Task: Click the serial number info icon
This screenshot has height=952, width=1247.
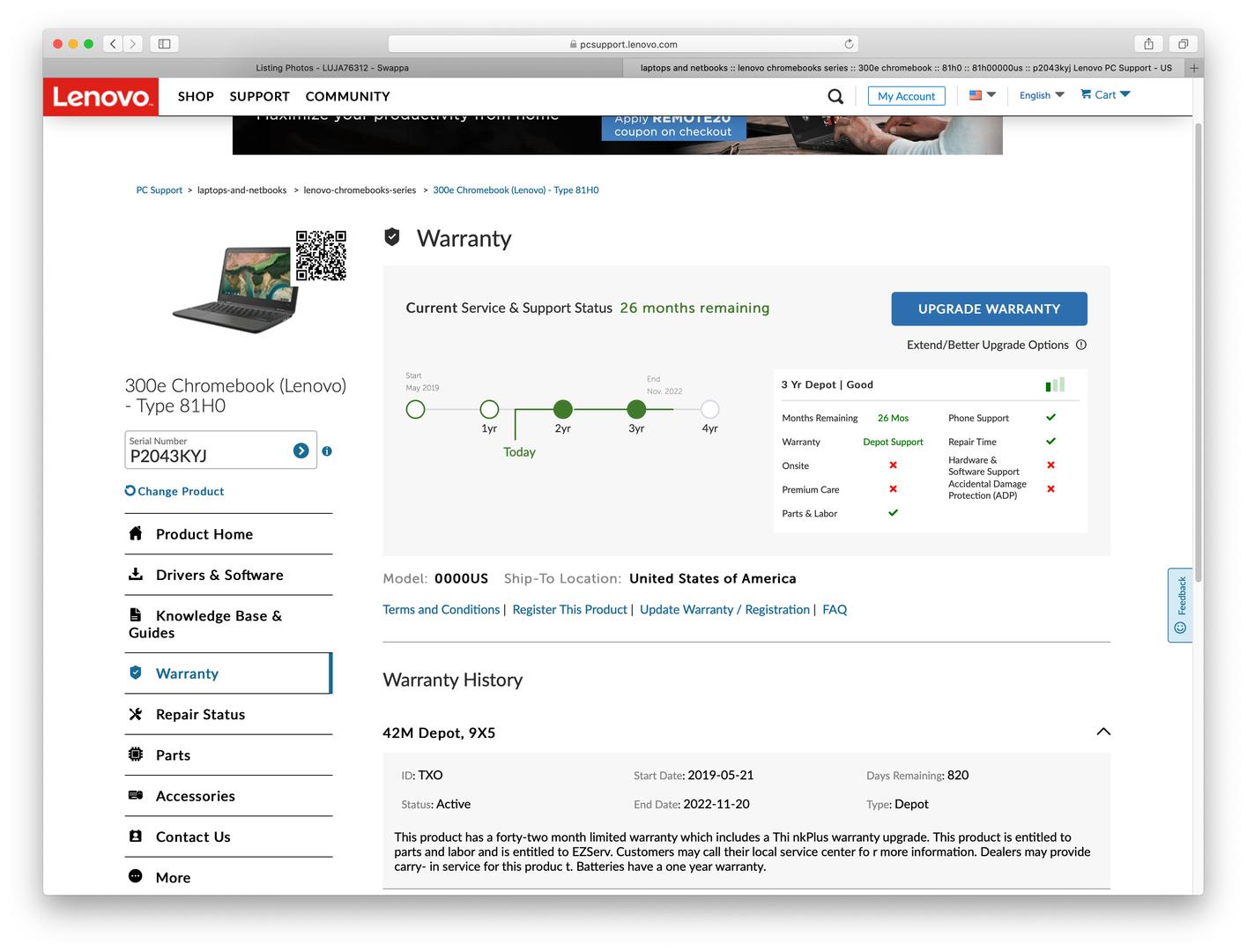Action: pos(327,451)
